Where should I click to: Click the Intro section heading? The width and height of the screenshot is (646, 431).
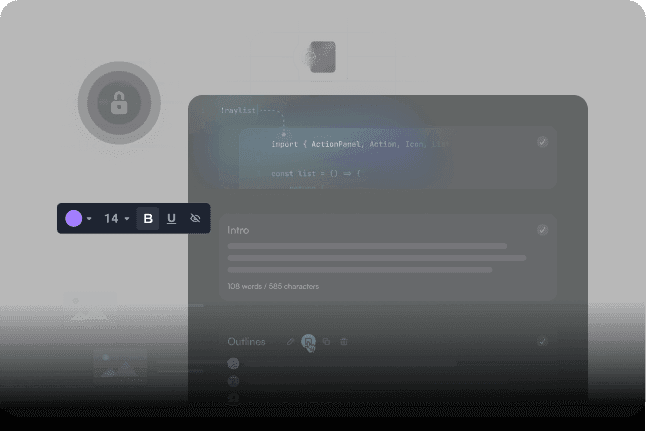tap(238, 230)
